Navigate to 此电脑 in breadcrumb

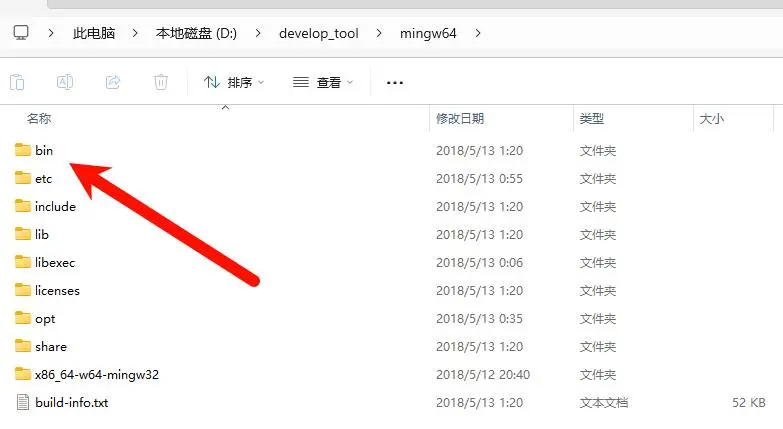pyautogui.click(x=94, y=33)
